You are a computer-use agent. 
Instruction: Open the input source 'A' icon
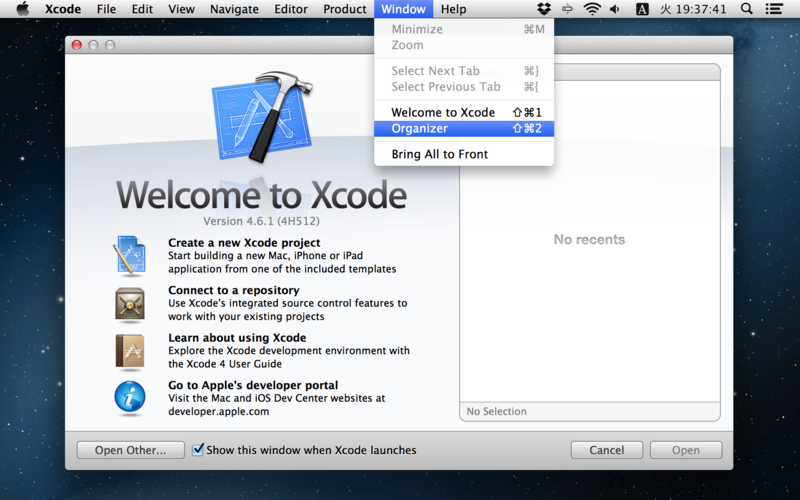(642, 9)
